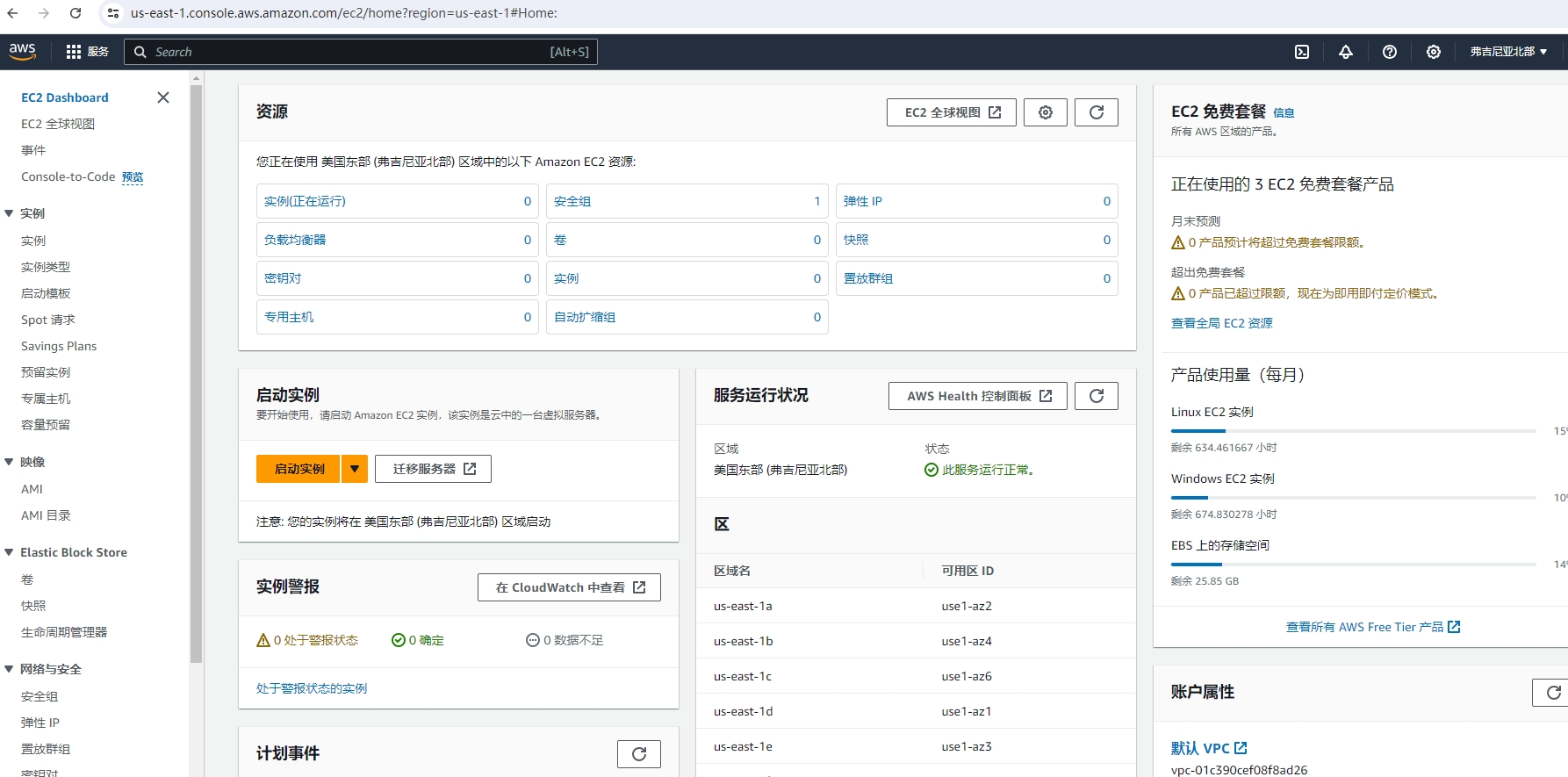The image size is (1568, 777).
Task: Open the EC2 global view button
Action: coord(952,112)
